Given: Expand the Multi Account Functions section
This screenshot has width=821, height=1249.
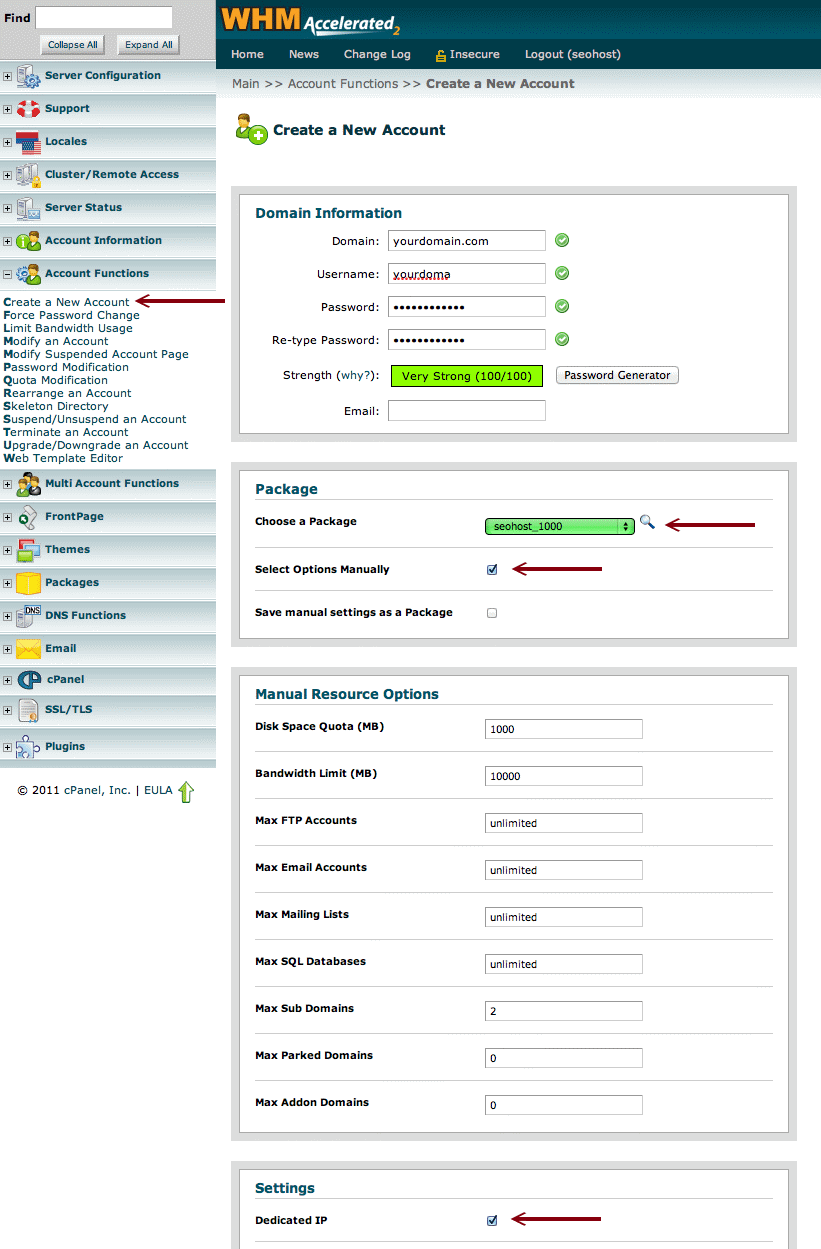Looking at the screenshot, I should 8,484.
